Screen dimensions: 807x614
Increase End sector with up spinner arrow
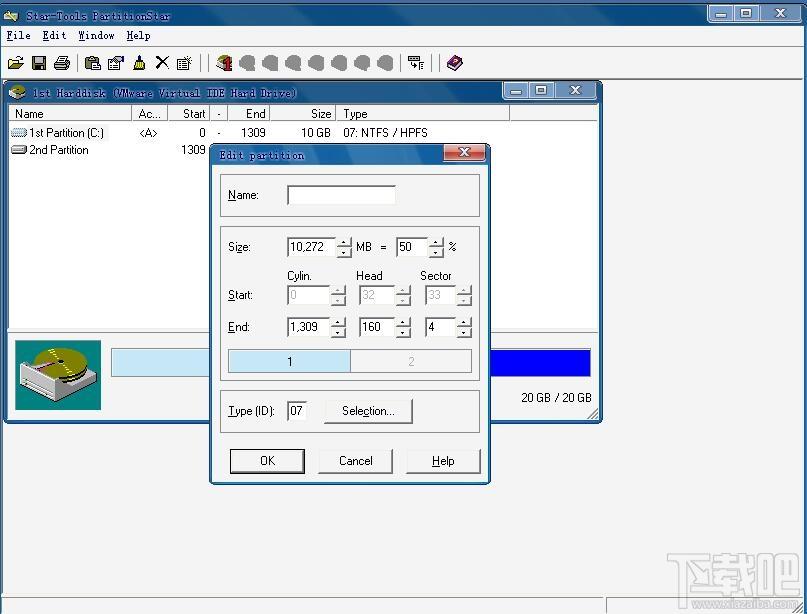pyautogui.click(x=464, y=322)
